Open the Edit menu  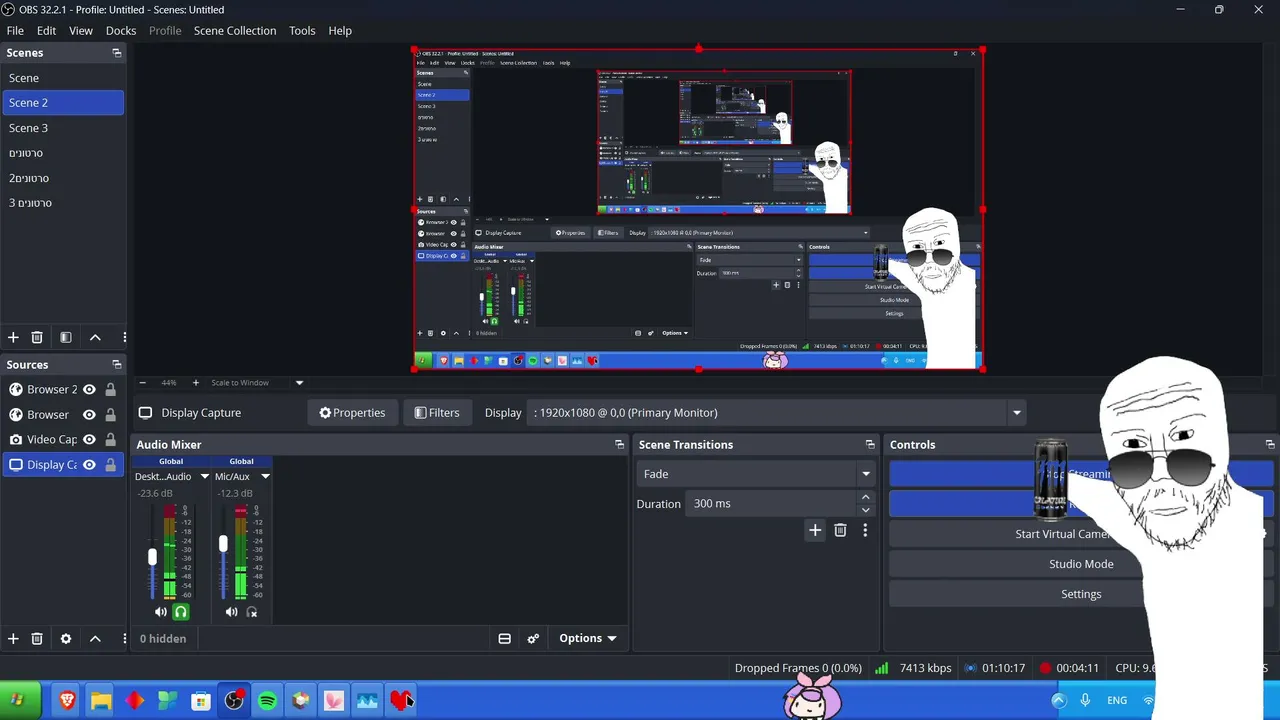click(x=47, y=31)
